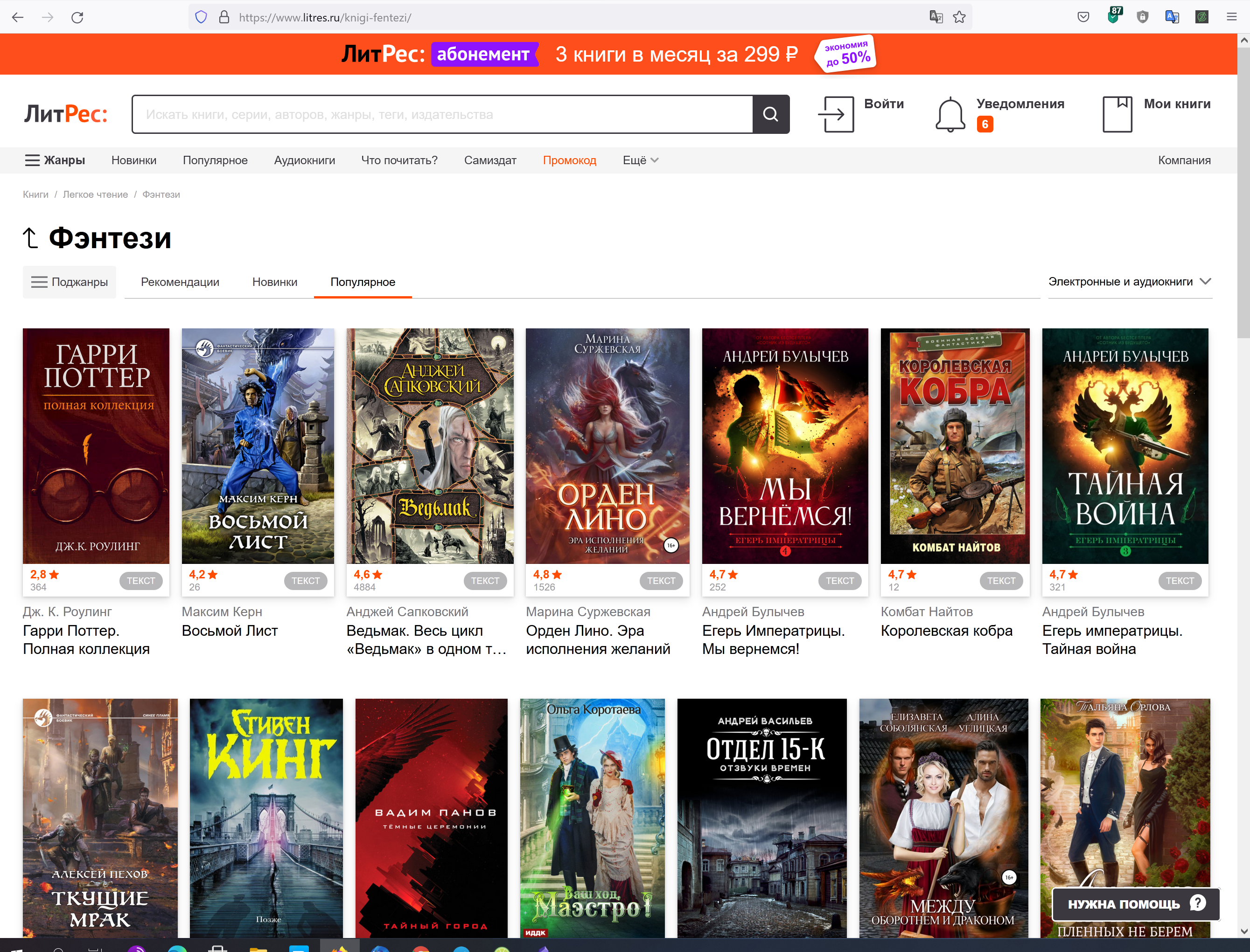Click the НУЖНА ПОМОЩЬ help widget
Image resolution: width=1250 pixels, height=952 pixels.
(1136, 904)
